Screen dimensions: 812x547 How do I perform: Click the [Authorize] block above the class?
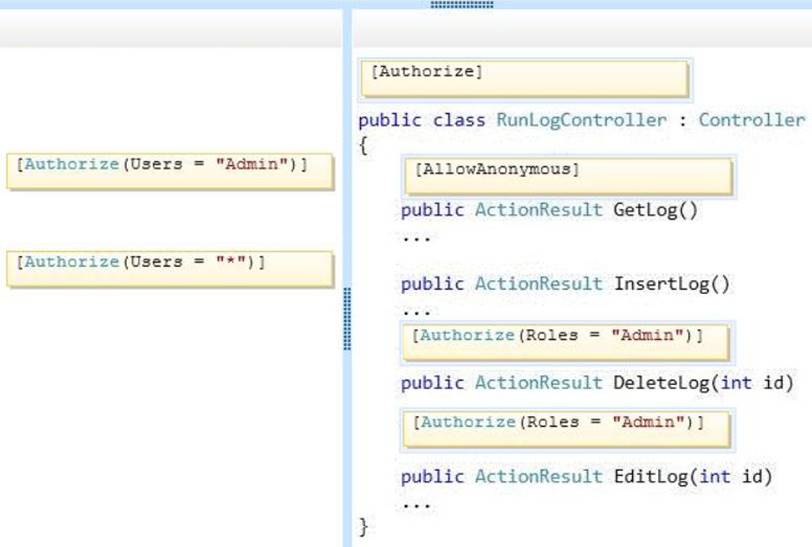coord(525,76)
